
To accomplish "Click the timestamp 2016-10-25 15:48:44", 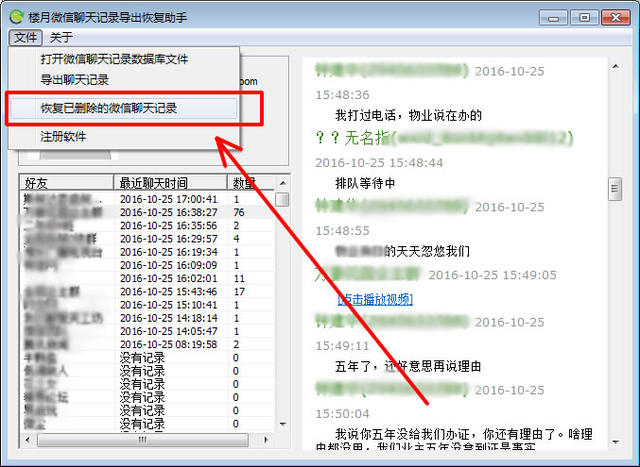I will [x=379, y=163].
